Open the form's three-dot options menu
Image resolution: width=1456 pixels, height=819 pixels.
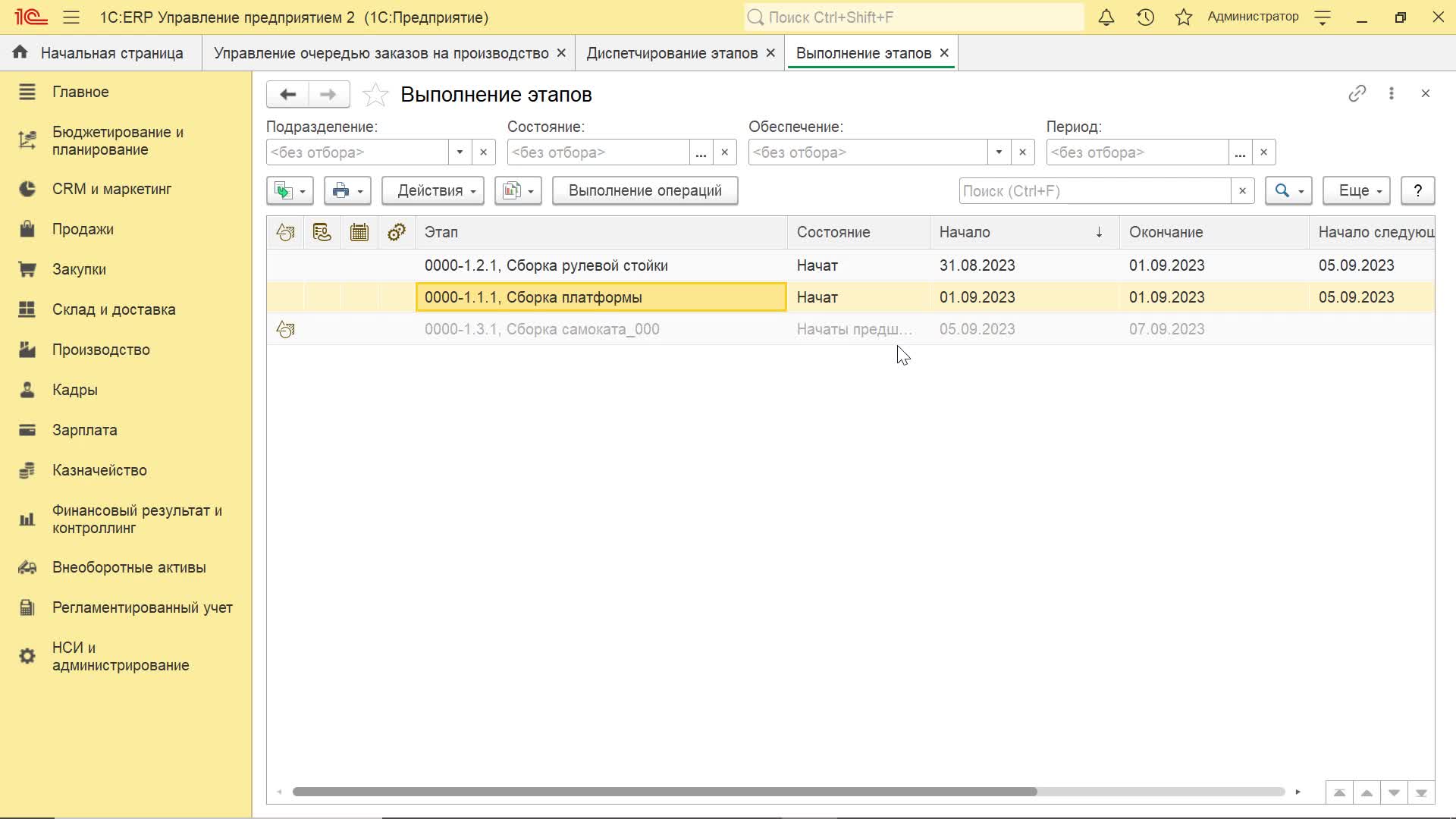[1392, 93]
